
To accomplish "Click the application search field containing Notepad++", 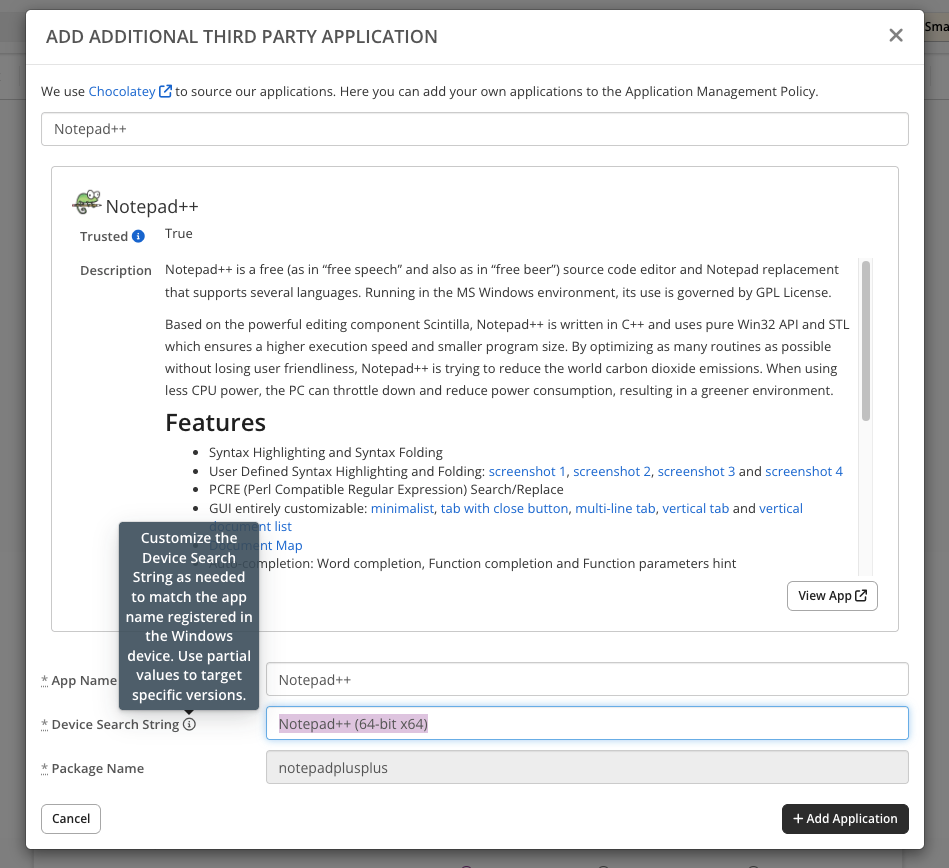I will (x=474, y=129).
